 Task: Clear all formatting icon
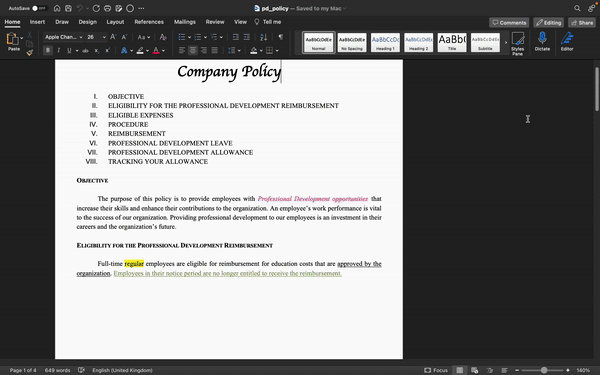163,37
